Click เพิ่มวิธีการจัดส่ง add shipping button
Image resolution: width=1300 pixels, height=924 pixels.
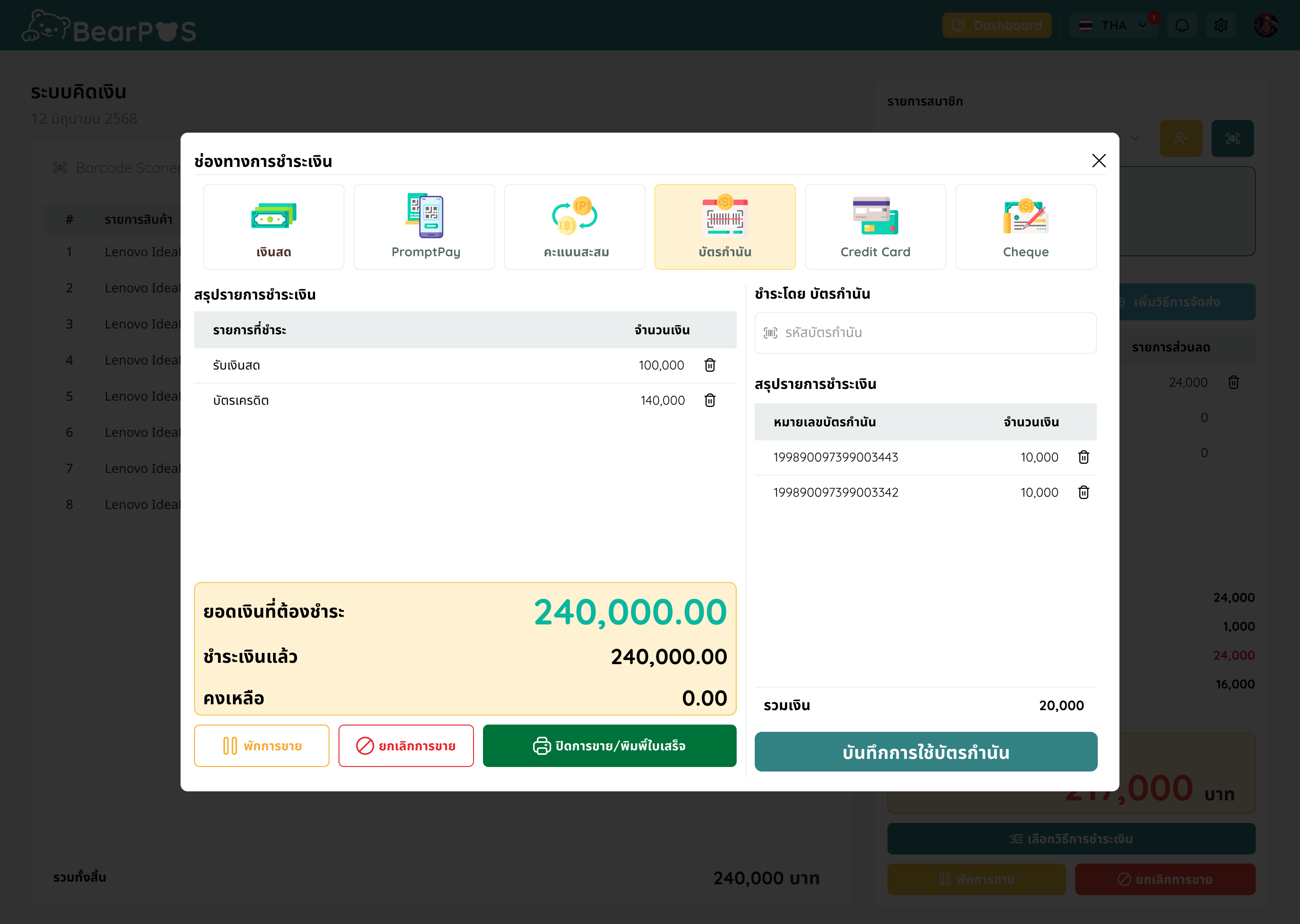coord(1187,301)
